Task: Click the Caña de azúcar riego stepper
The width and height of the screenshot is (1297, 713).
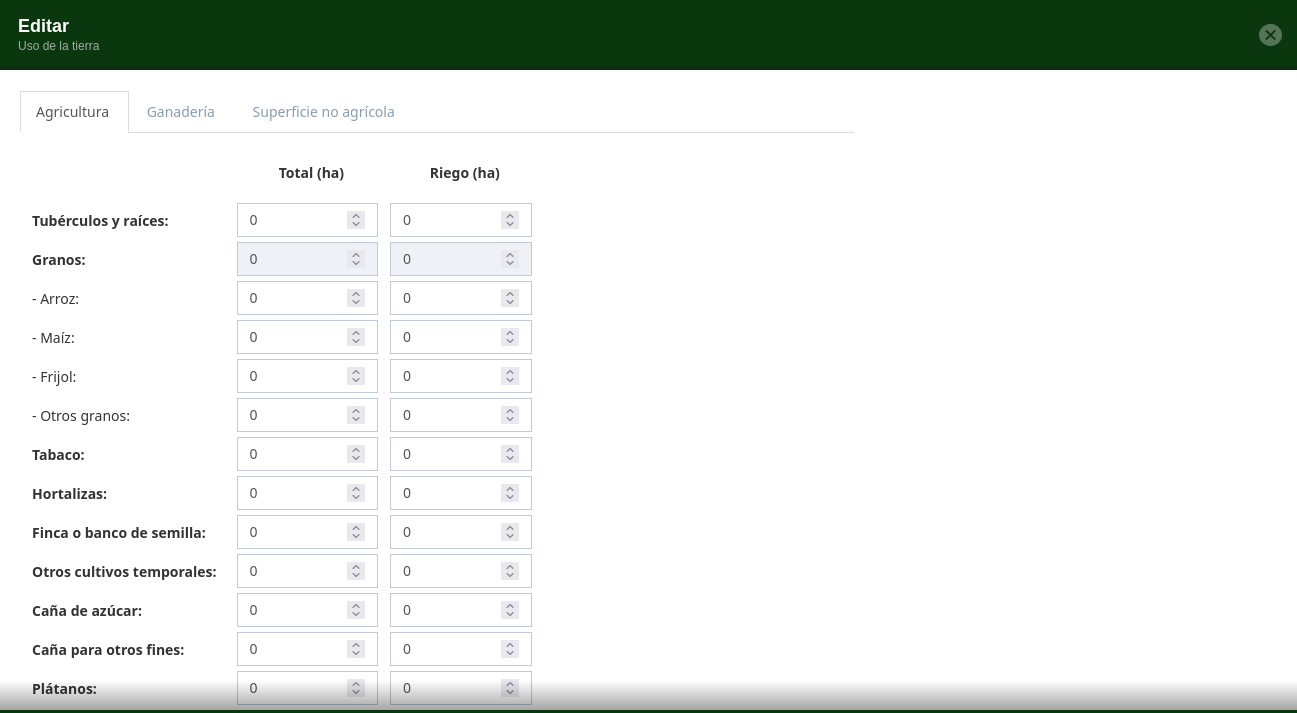Action: click(510, 610)
